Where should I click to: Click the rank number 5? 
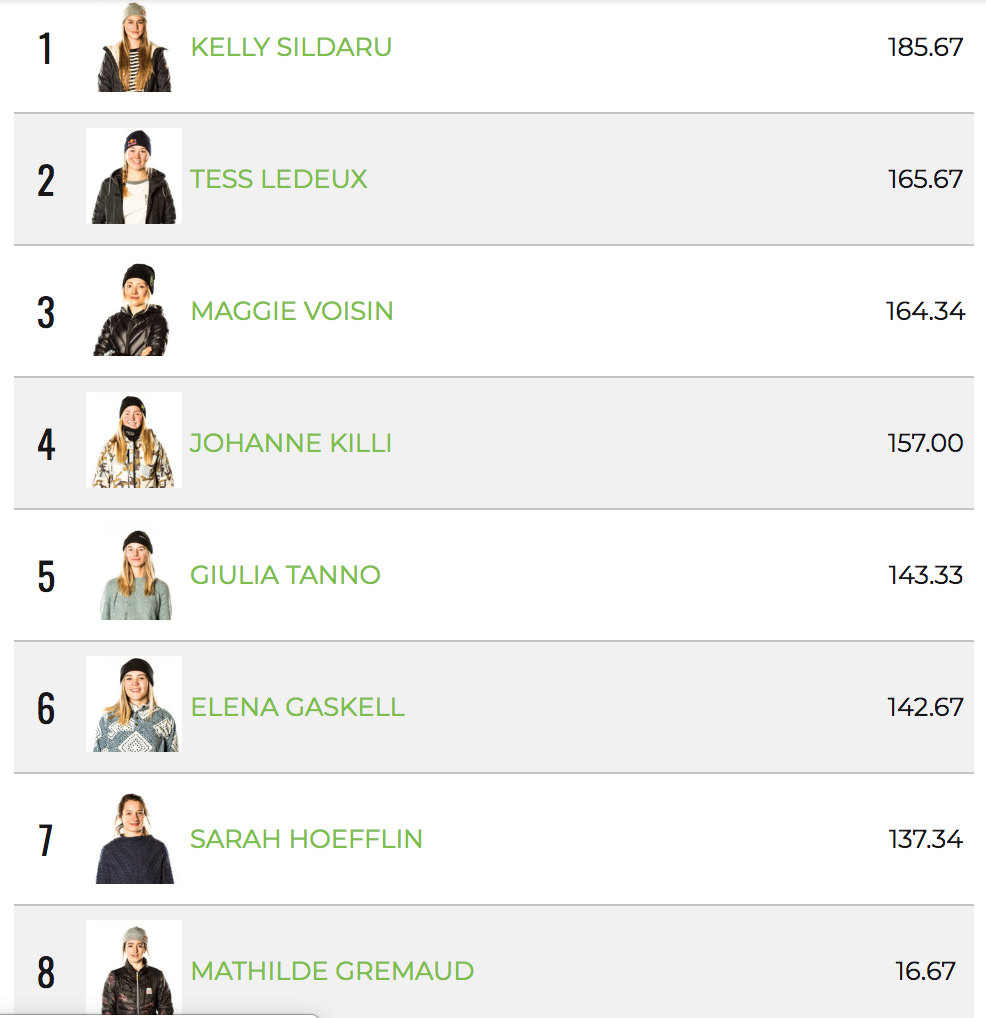(x=46, y=576)
